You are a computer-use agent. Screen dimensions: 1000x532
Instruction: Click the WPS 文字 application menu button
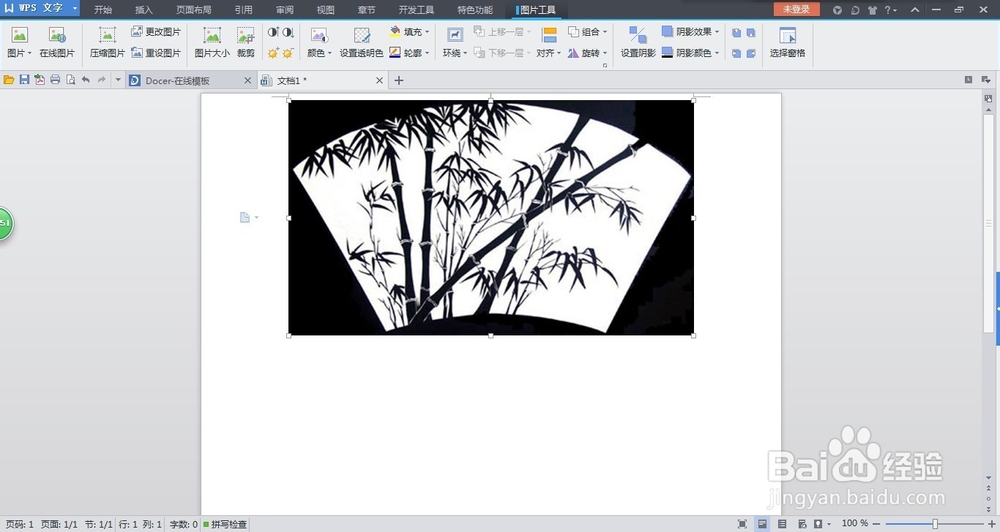(40, 8)
